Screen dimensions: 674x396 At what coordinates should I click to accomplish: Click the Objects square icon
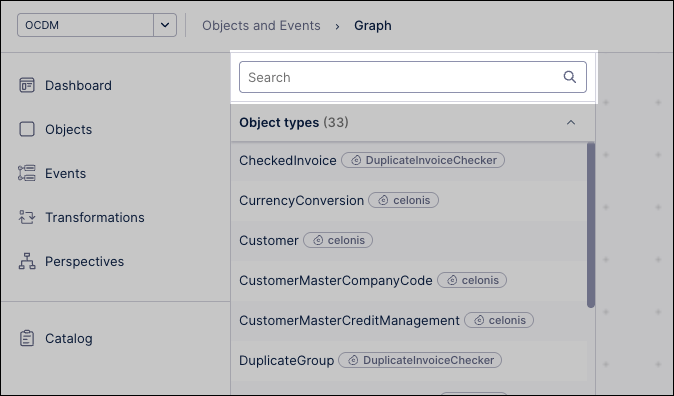(27, 129)
